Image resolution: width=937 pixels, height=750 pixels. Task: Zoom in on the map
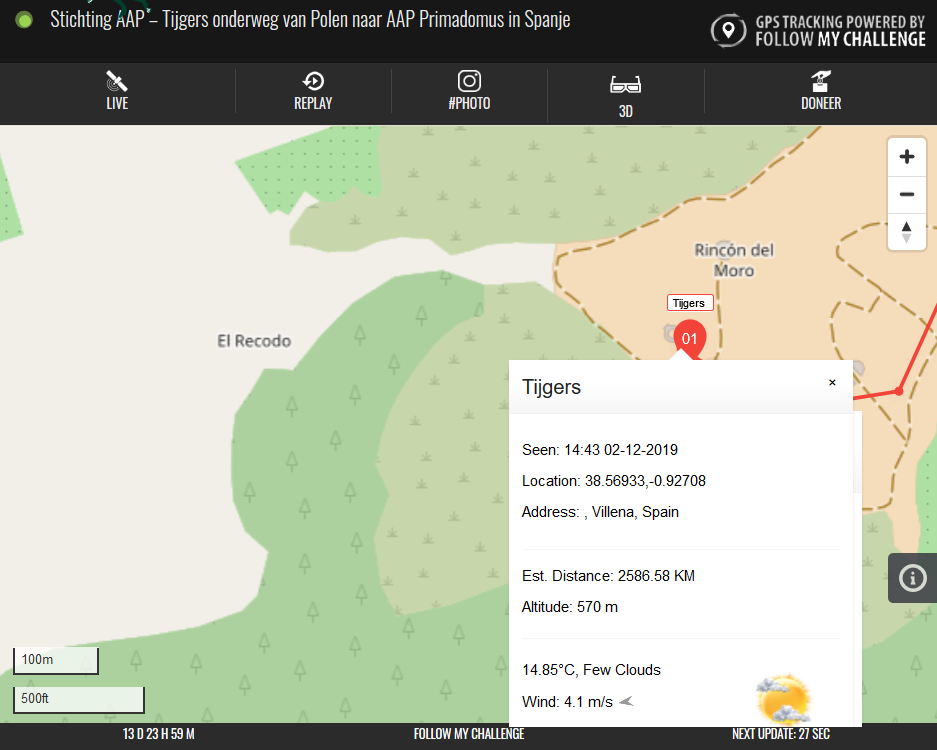907,157
